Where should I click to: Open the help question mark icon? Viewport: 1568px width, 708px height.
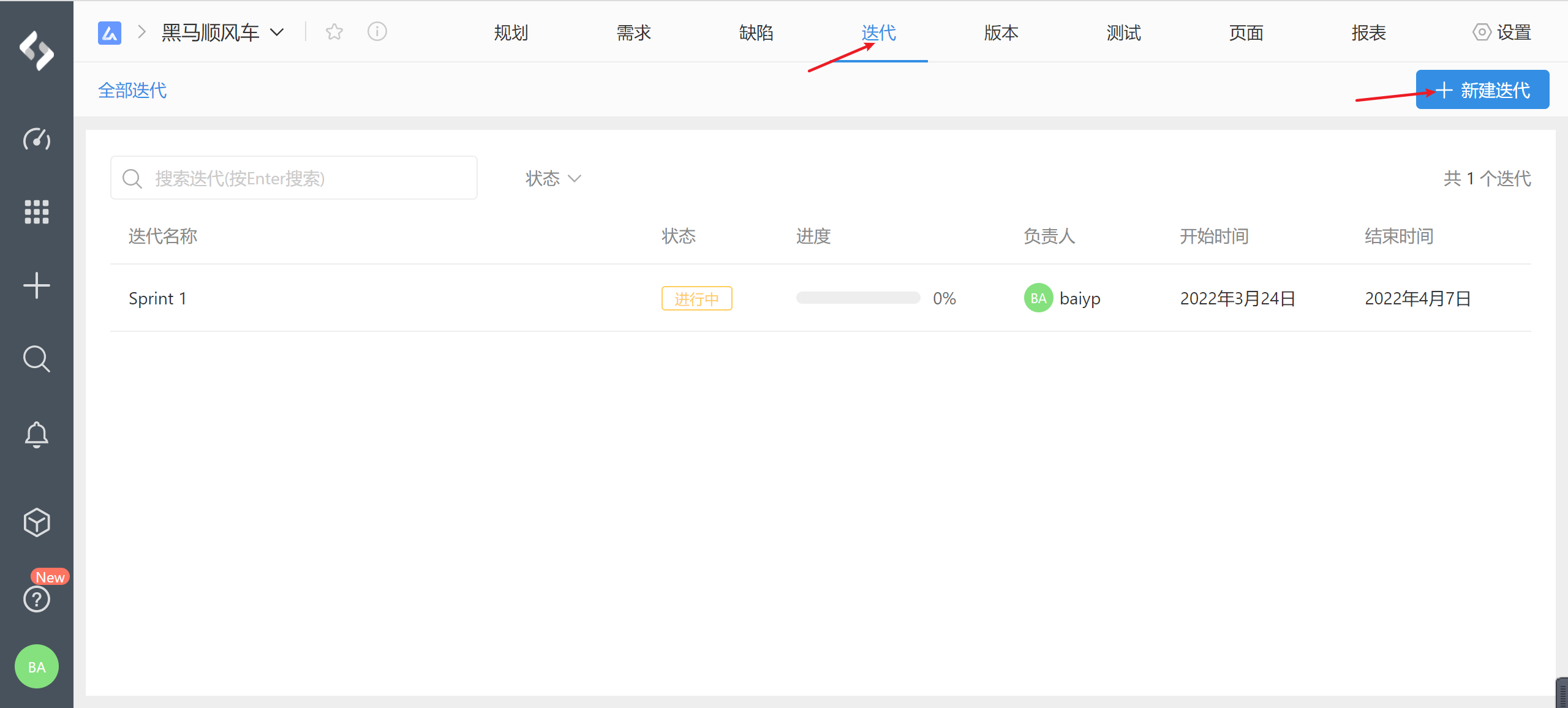37,599
